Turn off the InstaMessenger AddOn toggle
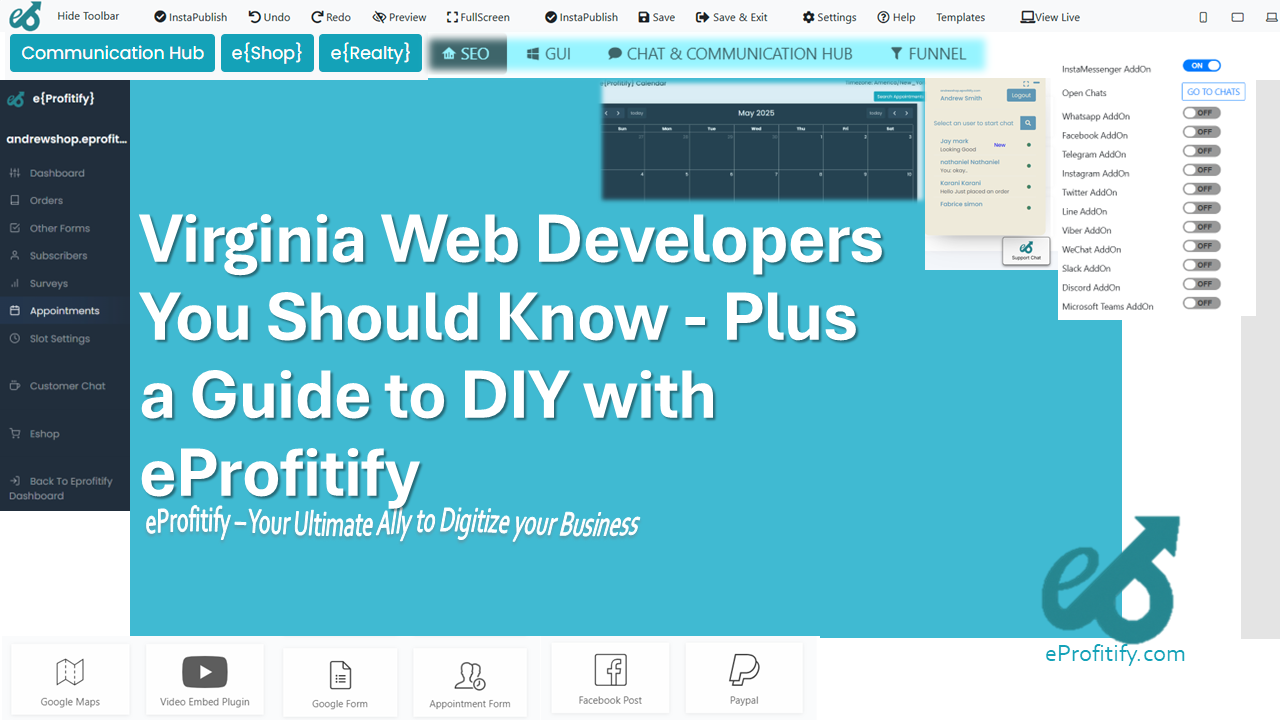1280x720 pixels. click(x=1201, y=66)
